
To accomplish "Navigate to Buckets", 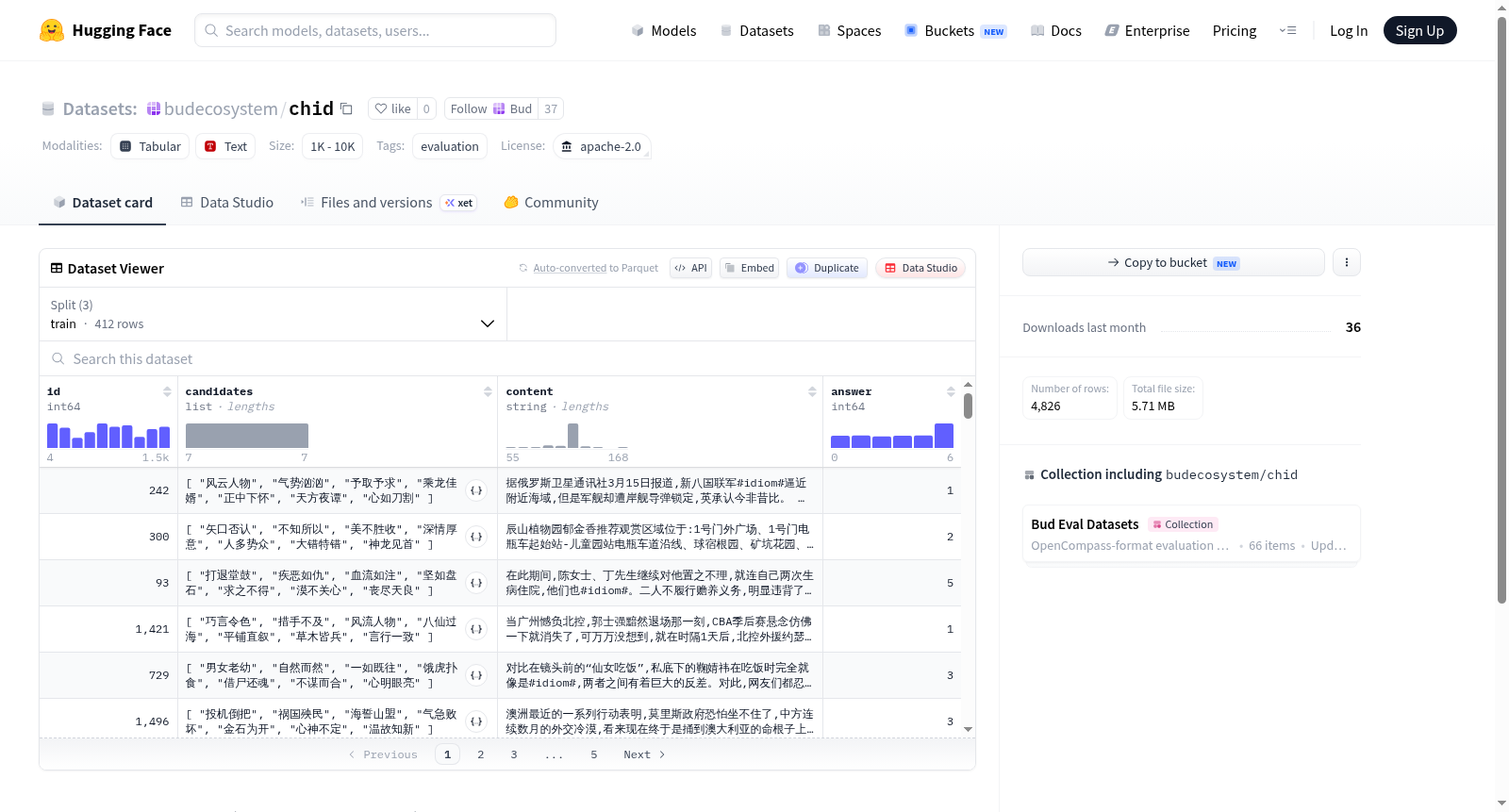I will 955,30.
